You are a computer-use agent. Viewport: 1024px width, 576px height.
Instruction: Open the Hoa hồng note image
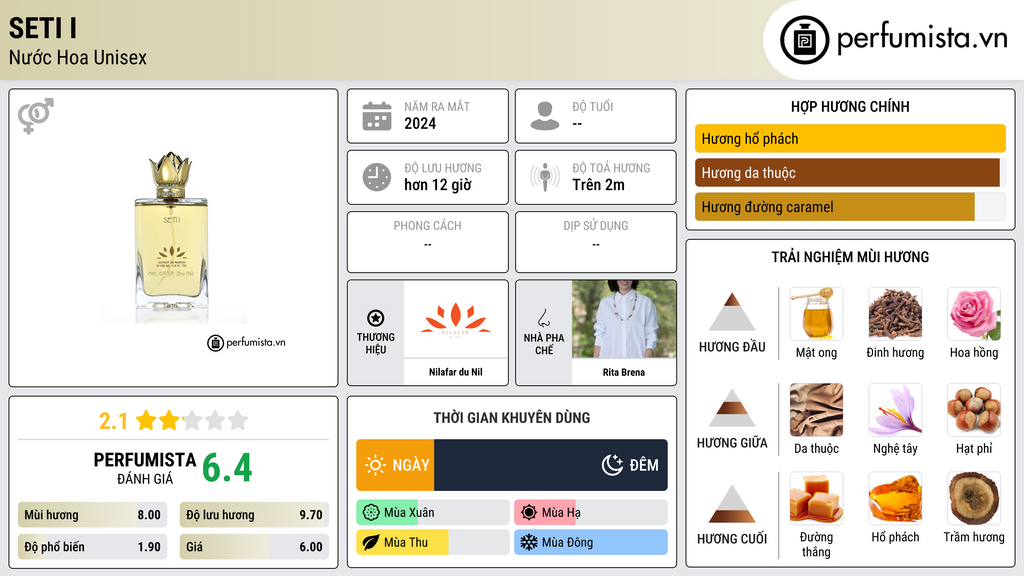pos(974,313)
